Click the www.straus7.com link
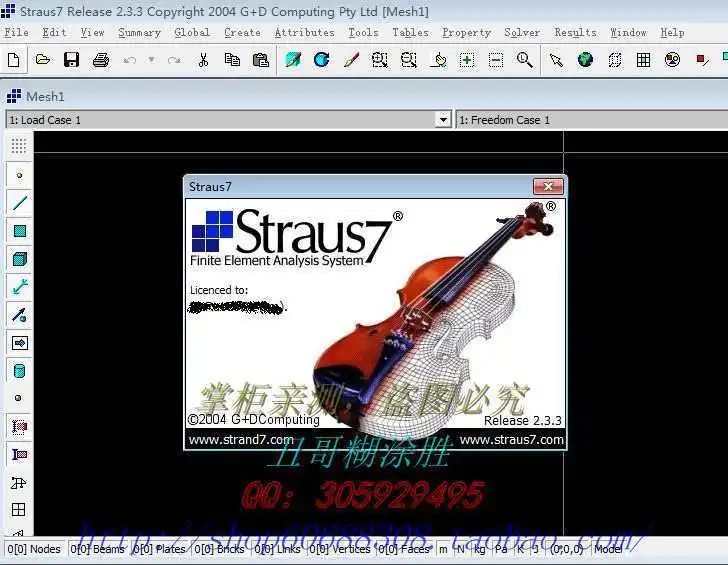 (x=511, y=439)
